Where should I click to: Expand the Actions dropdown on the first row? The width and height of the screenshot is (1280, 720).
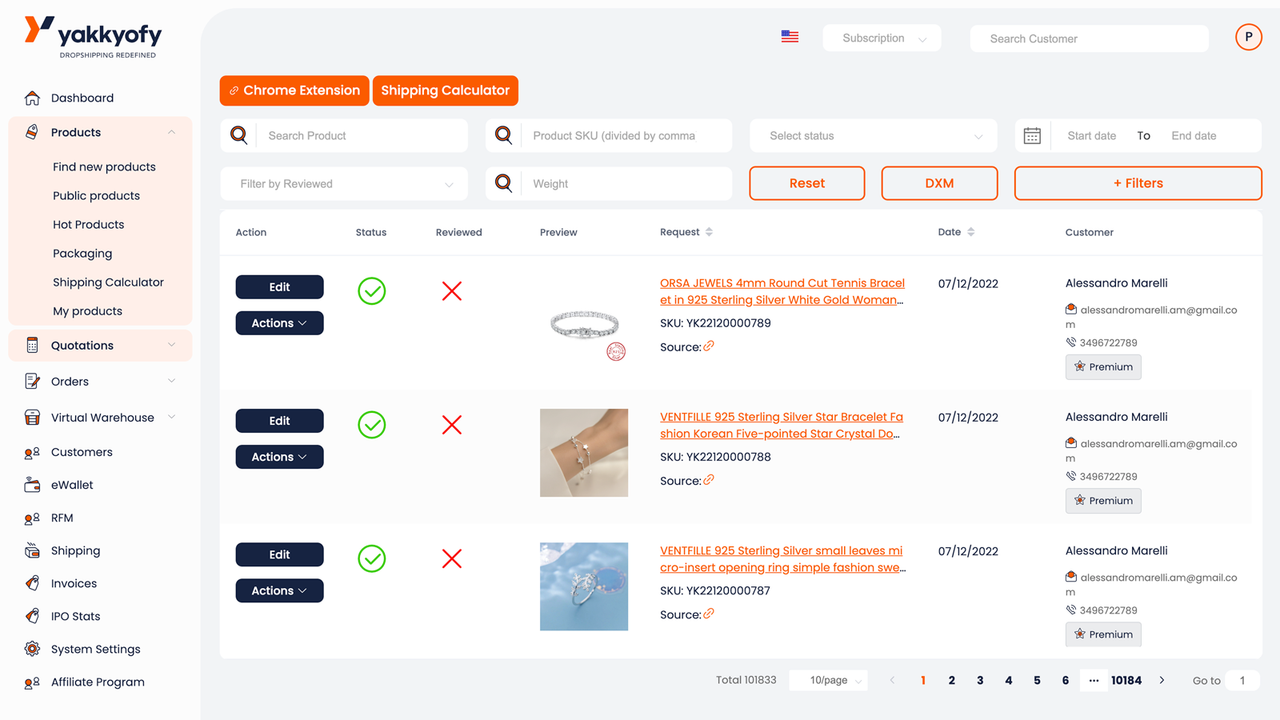pyautogui.click(x=279, y=322)
